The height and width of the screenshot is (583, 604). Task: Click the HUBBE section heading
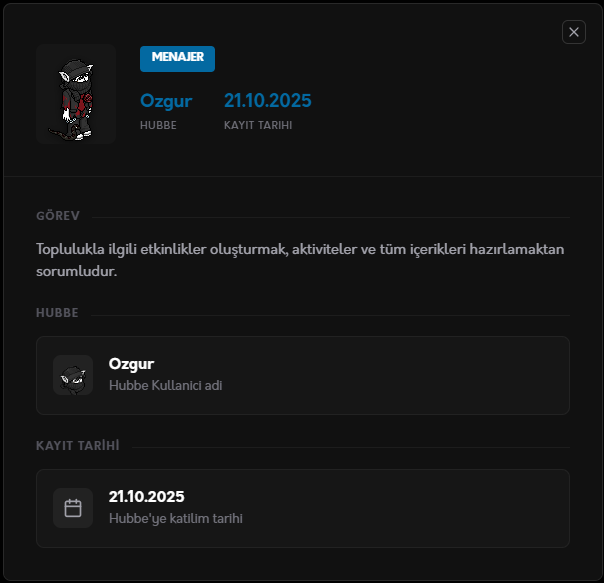click(x=57, y=313)
